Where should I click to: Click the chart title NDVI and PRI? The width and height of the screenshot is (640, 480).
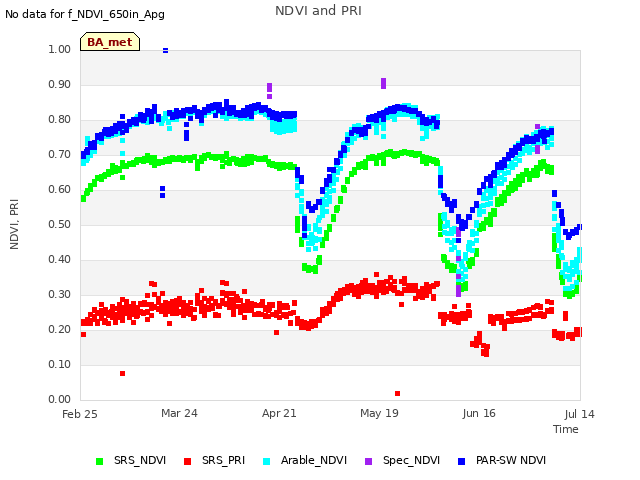point(318,11)
